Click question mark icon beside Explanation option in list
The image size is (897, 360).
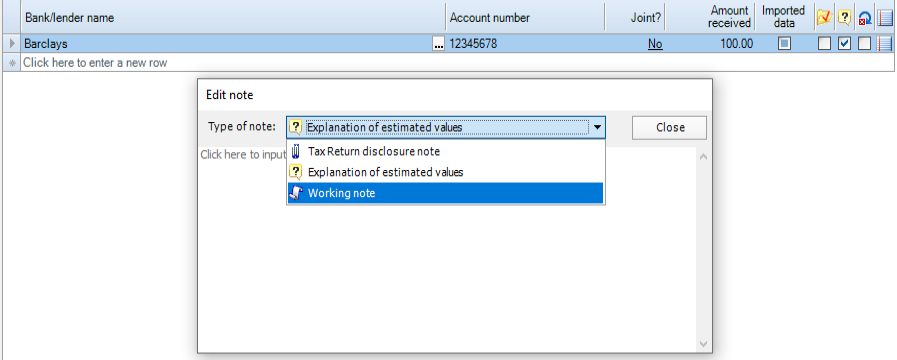point(296,172)
